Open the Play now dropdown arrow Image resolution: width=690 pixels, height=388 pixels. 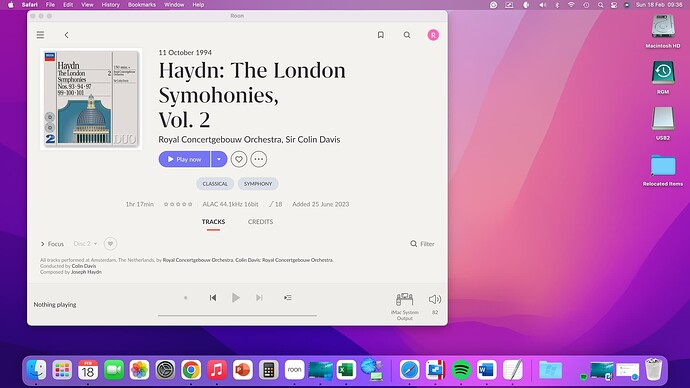(219, 159)
